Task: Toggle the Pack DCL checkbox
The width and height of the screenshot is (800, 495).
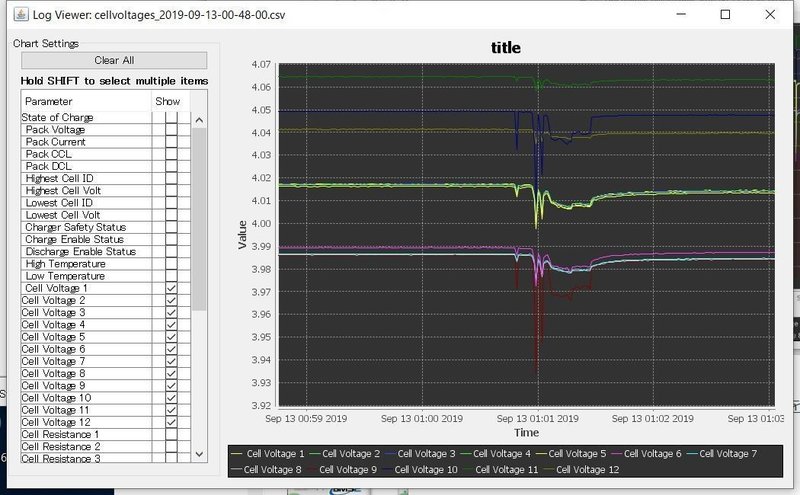Action: click(x=171, y=166)
